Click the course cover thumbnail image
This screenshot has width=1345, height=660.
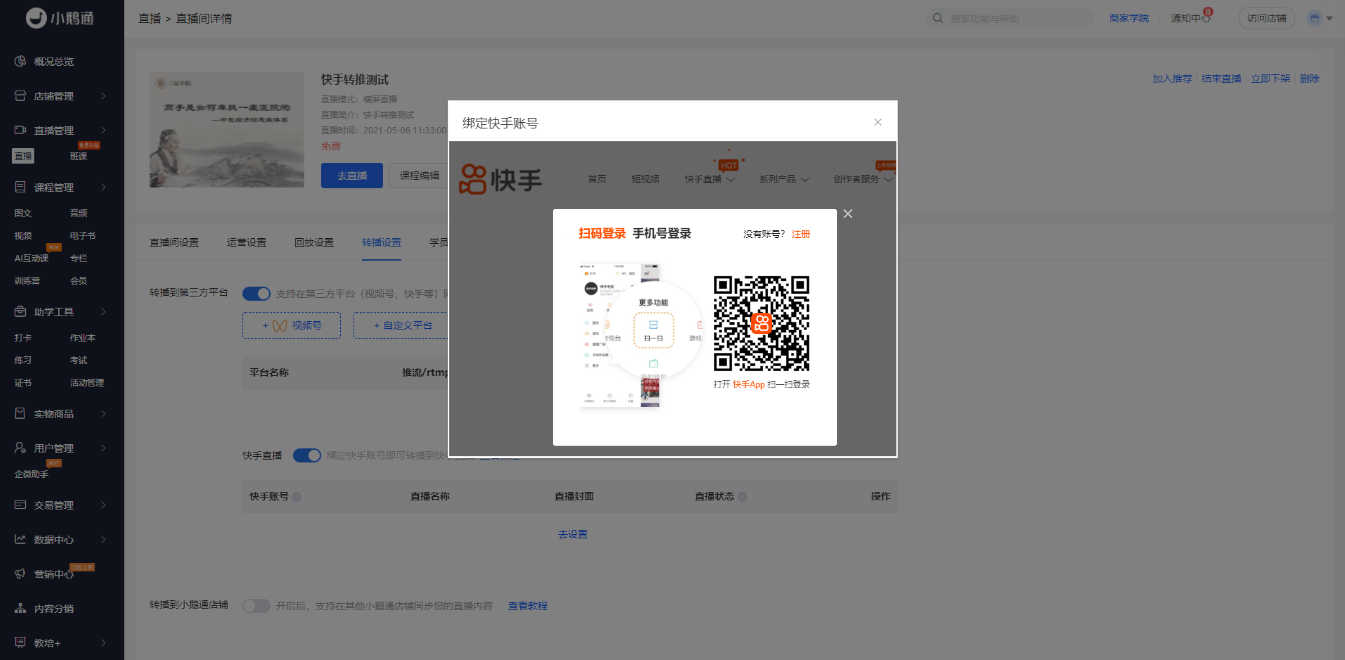pyautogui.click(x=227, y=129)
